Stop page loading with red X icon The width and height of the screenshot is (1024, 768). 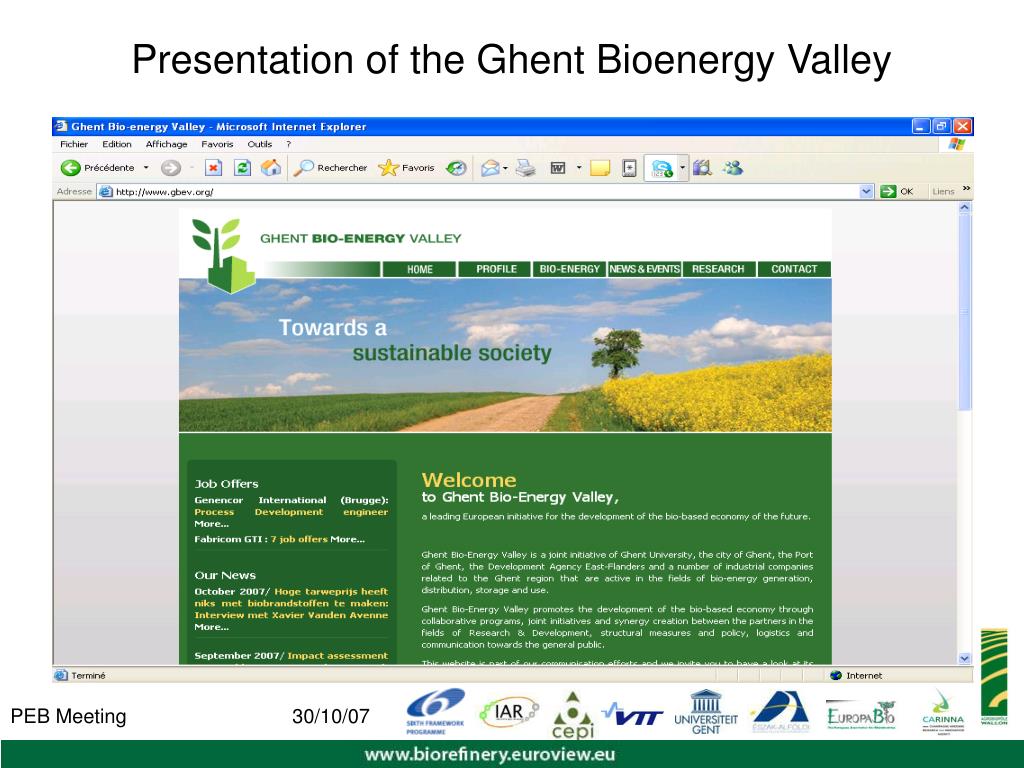click(214, 168)
